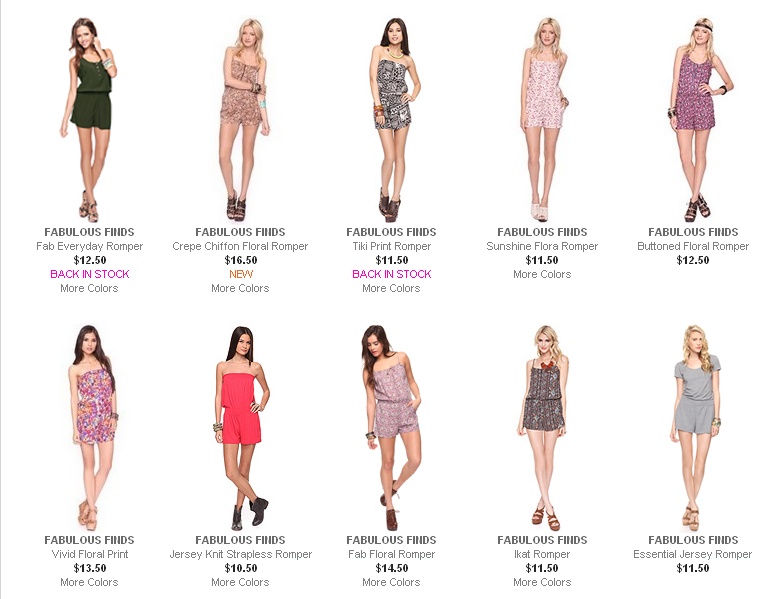This screenshot has width=766, height=599.
Task: Click the Buttoned Floral Romper product name
Action: coord(693,246)
